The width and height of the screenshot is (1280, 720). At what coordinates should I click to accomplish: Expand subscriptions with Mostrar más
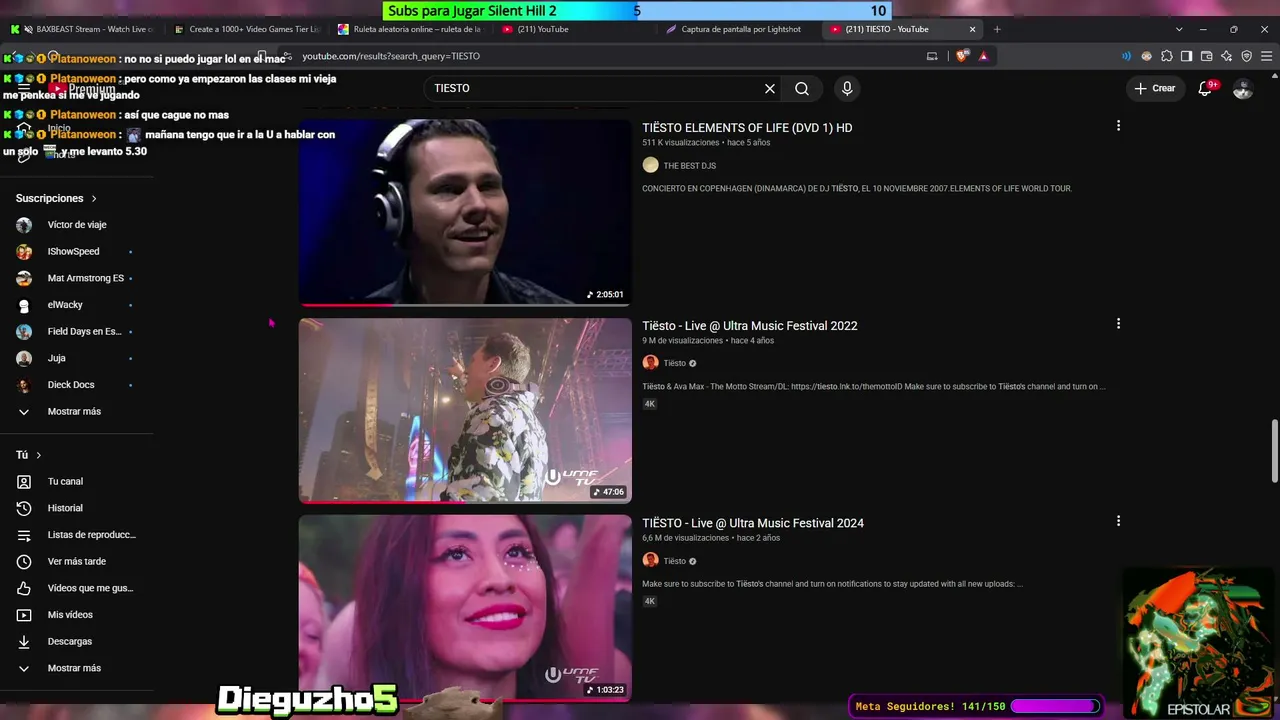point(76,411)
